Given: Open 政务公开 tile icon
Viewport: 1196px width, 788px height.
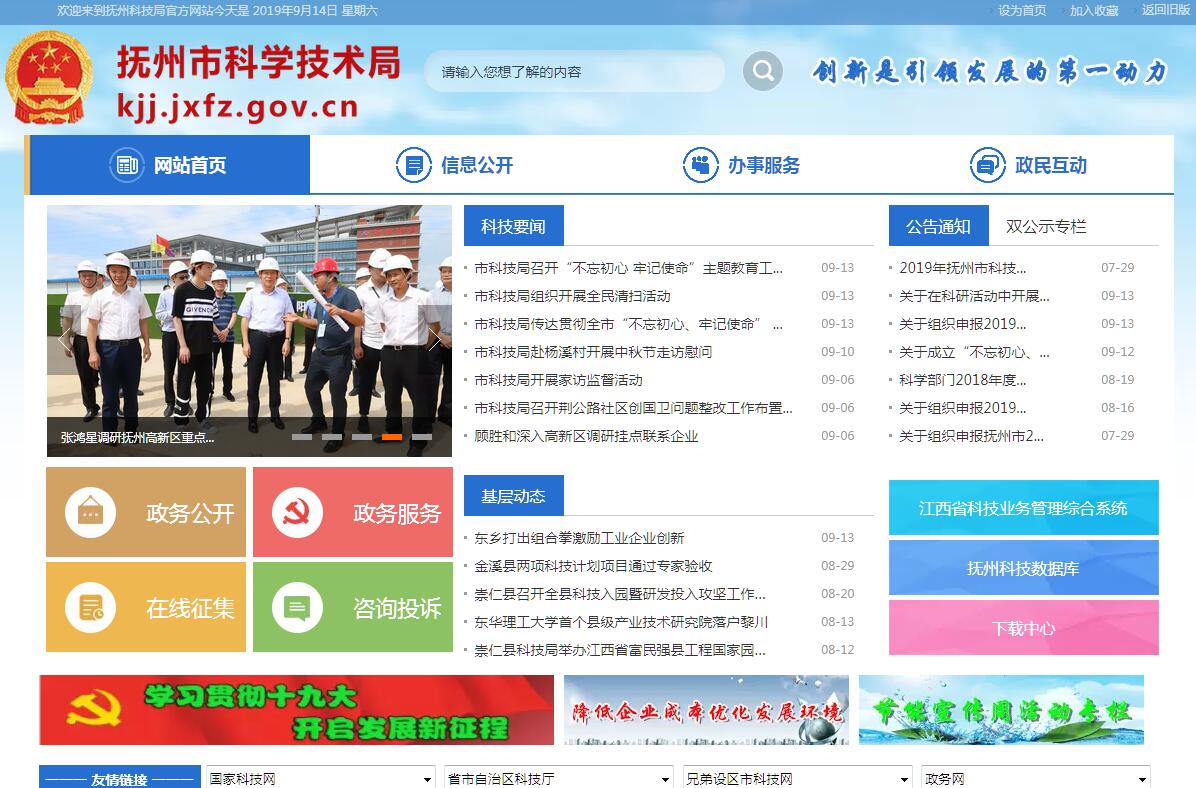Looking at the screenshot, I should [90, 513].
